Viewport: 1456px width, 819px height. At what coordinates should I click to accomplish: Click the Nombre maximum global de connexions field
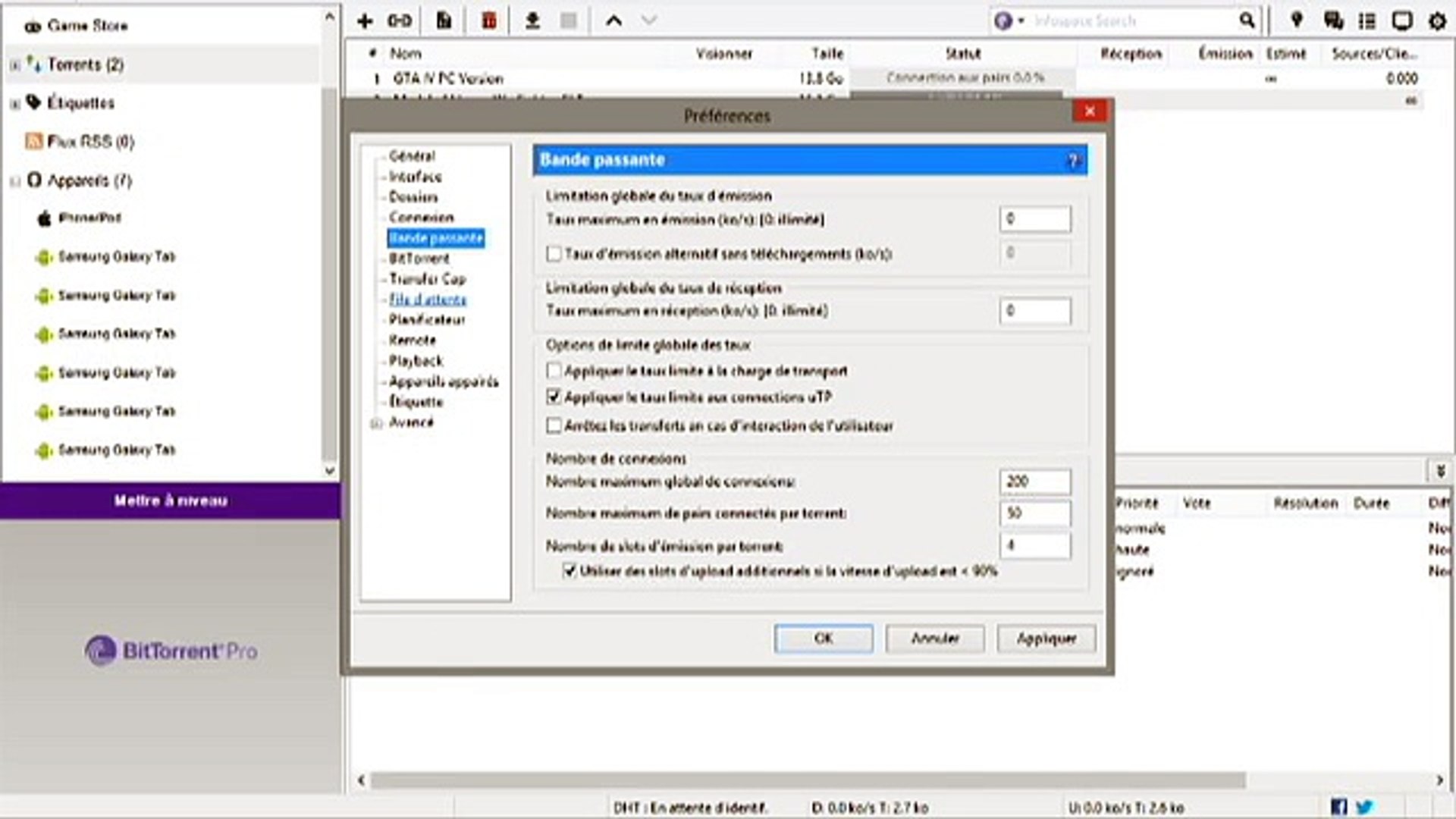point(1035,482)
